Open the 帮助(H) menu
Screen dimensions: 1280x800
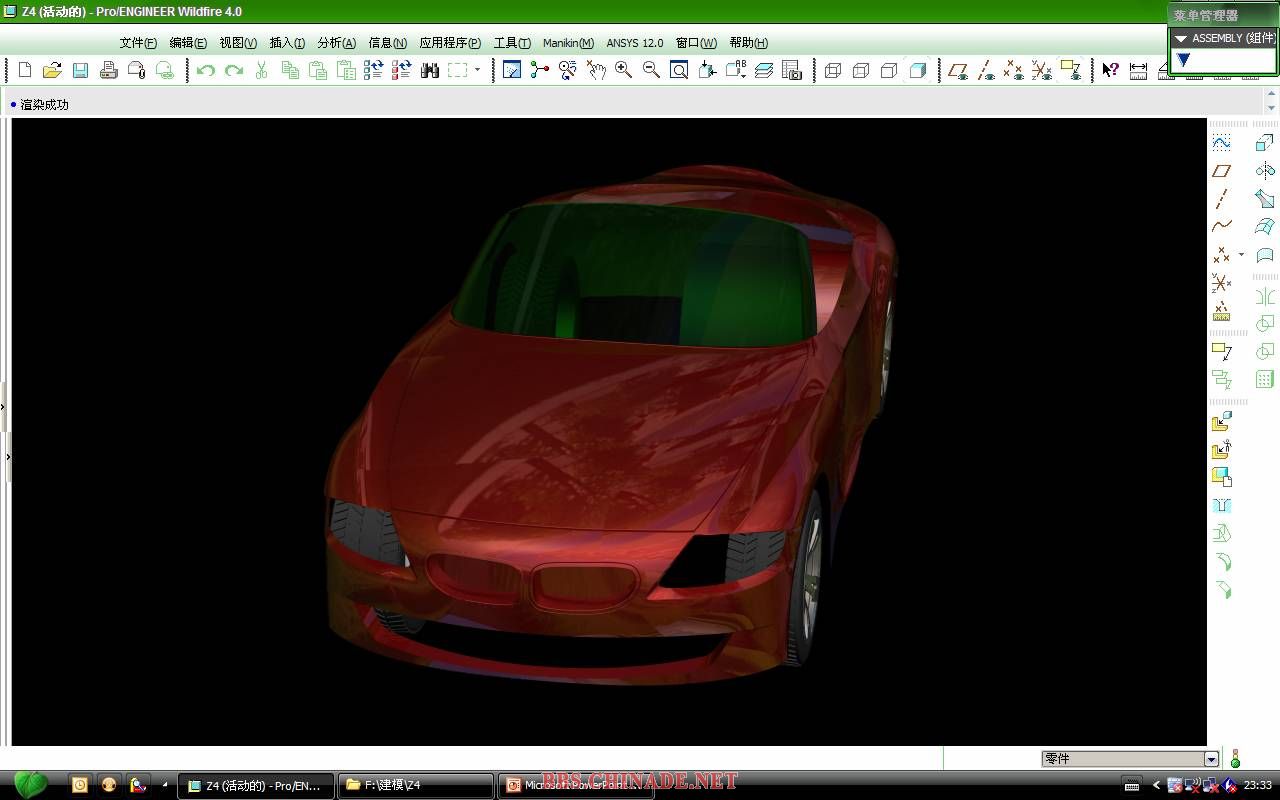point(749,43)
